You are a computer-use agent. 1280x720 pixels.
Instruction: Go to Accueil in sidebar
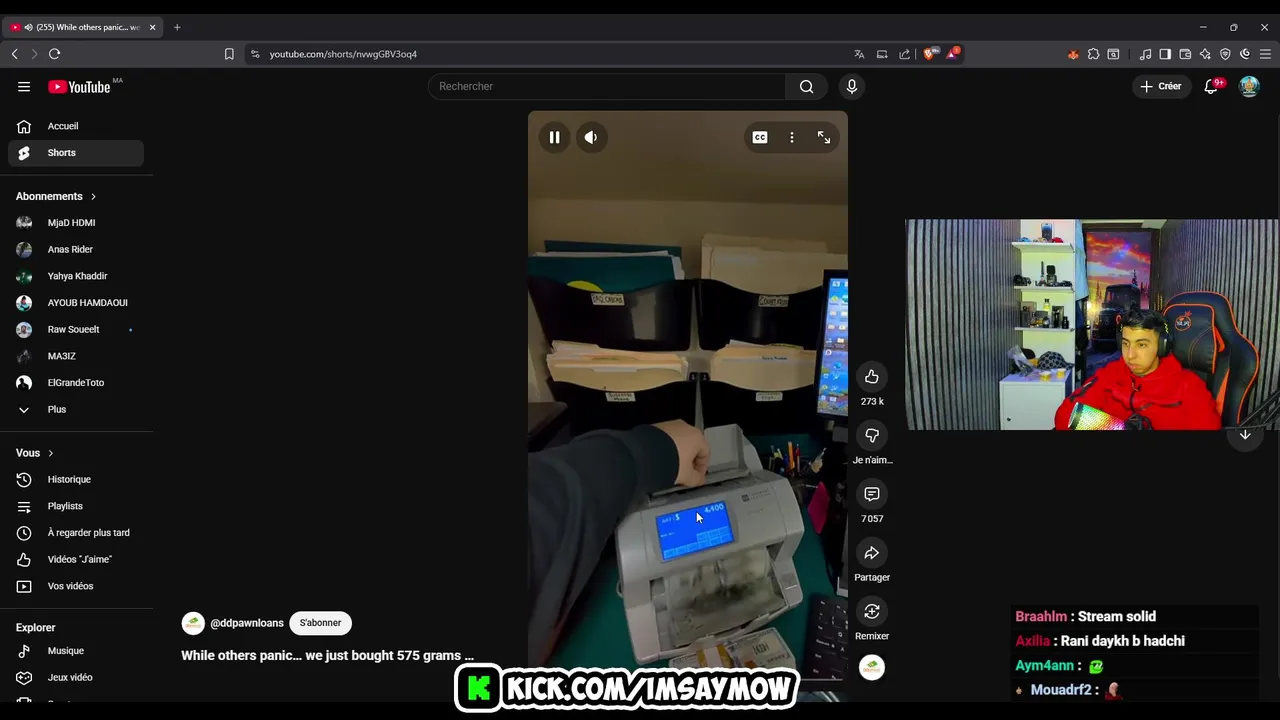76,126
